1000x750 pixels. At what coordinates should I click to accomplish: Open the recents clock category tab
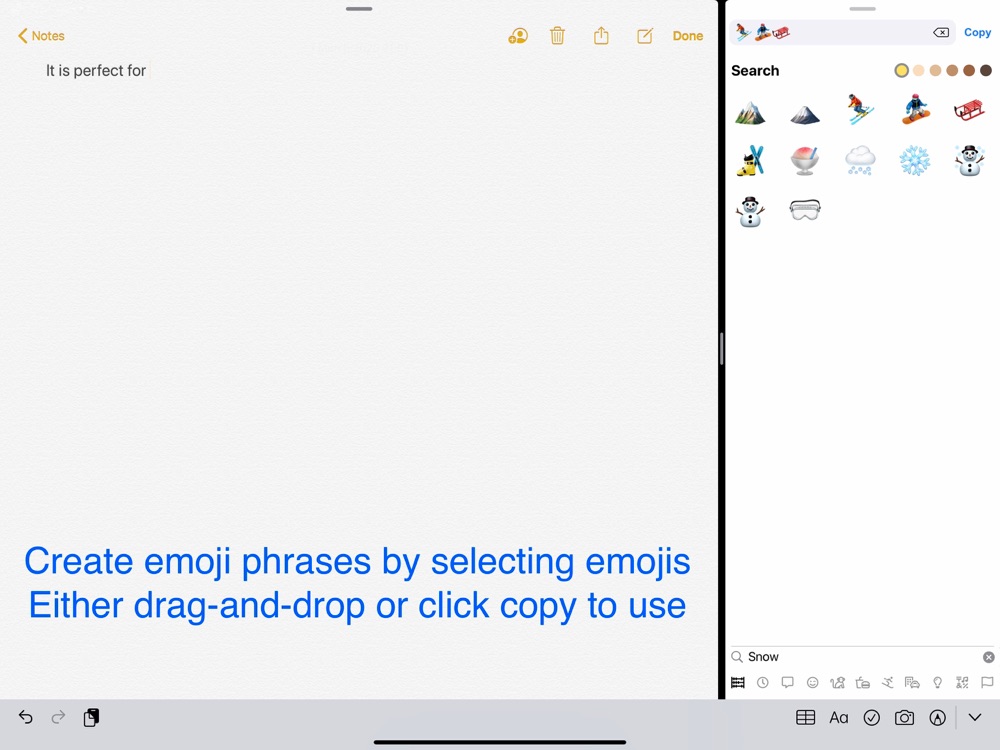pyautogui.click(x=763, y=682)
